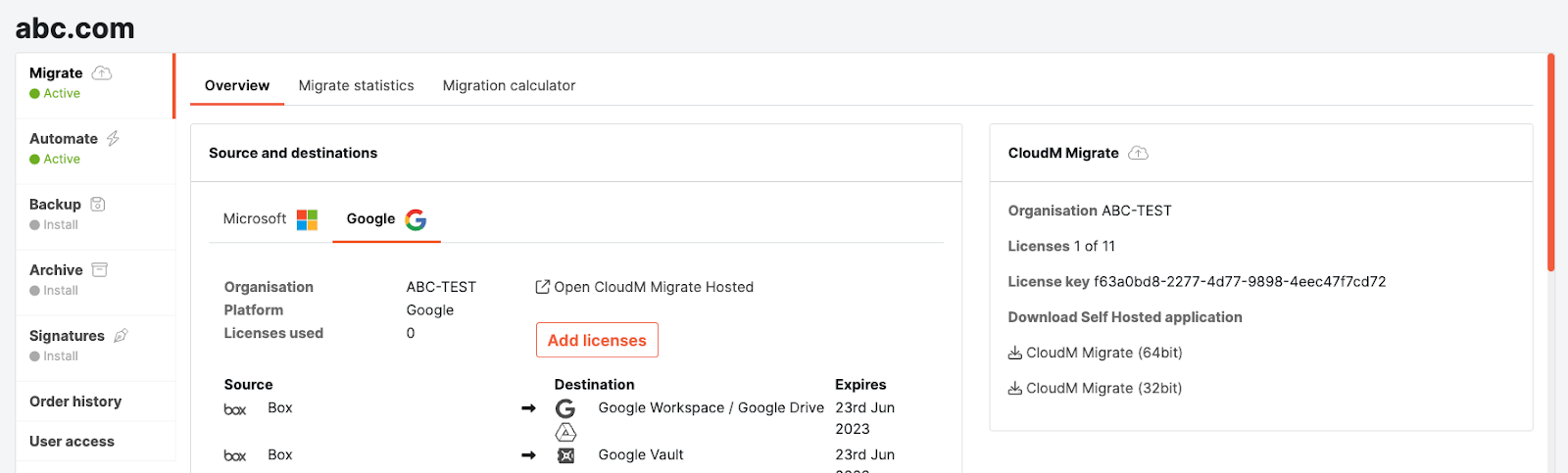This screenshot has width=1568, height=473.
Task: Click the arrow in the Google Workspace row
Action: [x=529, y=408]
